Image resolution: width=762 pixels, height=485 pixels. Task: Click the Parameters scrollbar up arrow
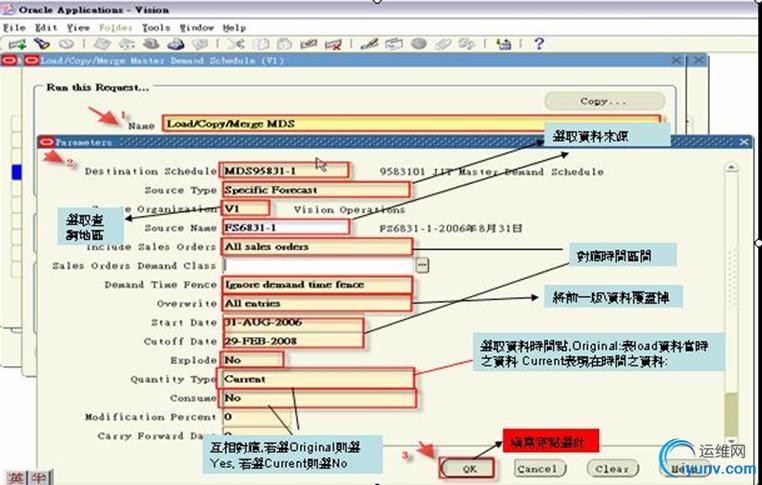tap(731, 168)
